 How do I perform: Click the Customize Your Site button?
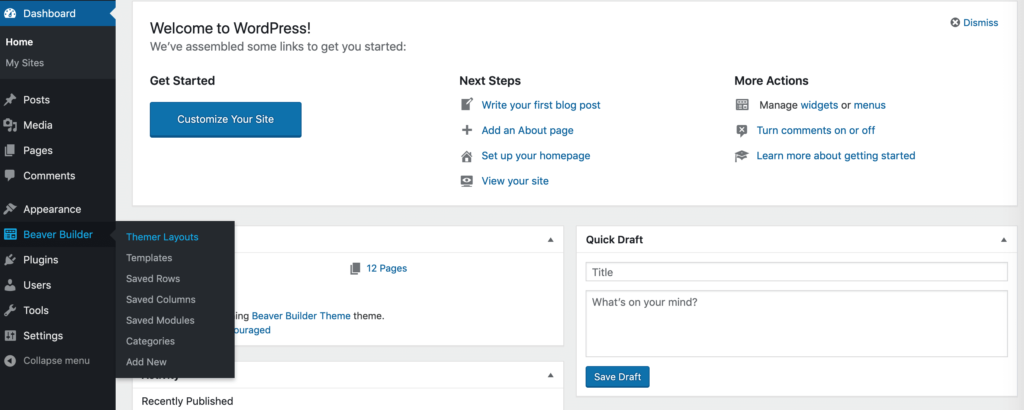225,119
